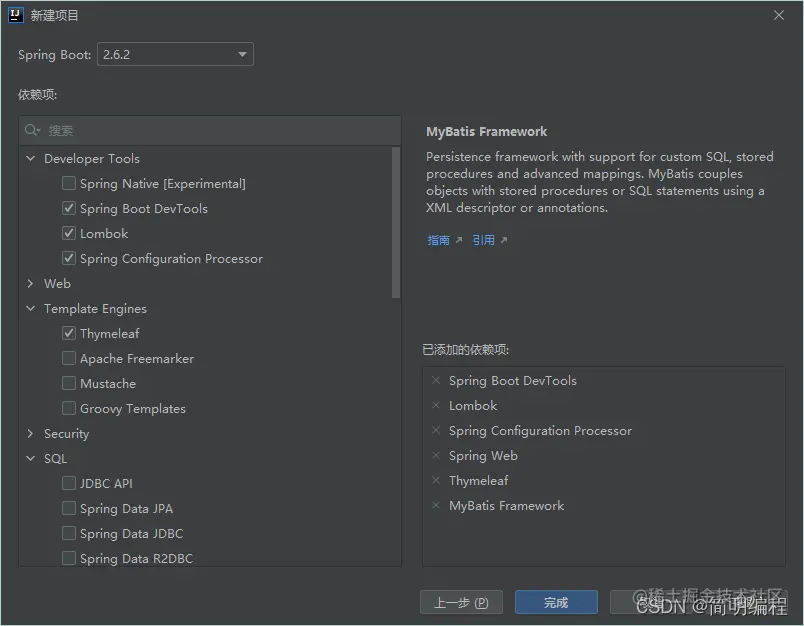Click the 上一步 (P) previous button

tap(461, 602)
